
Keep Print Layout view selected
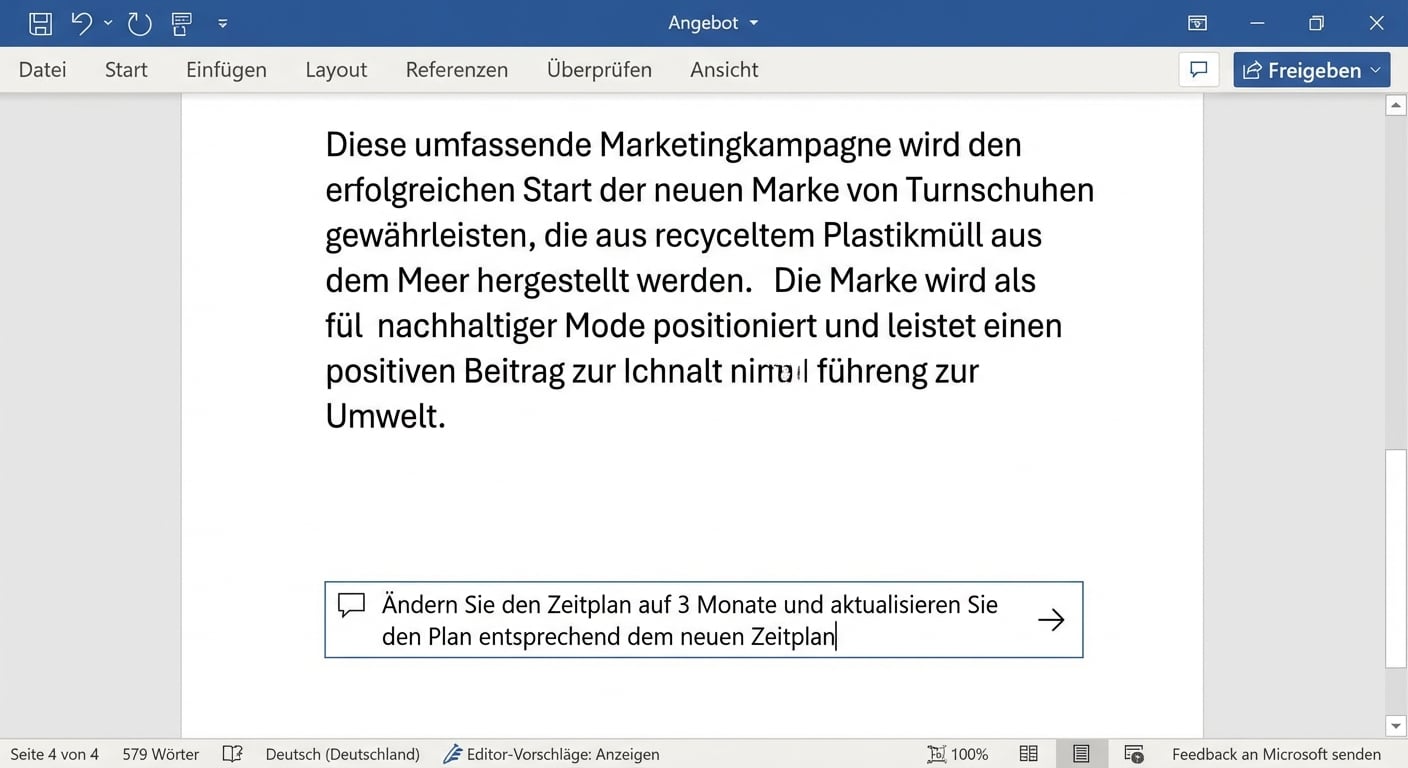1081,754
